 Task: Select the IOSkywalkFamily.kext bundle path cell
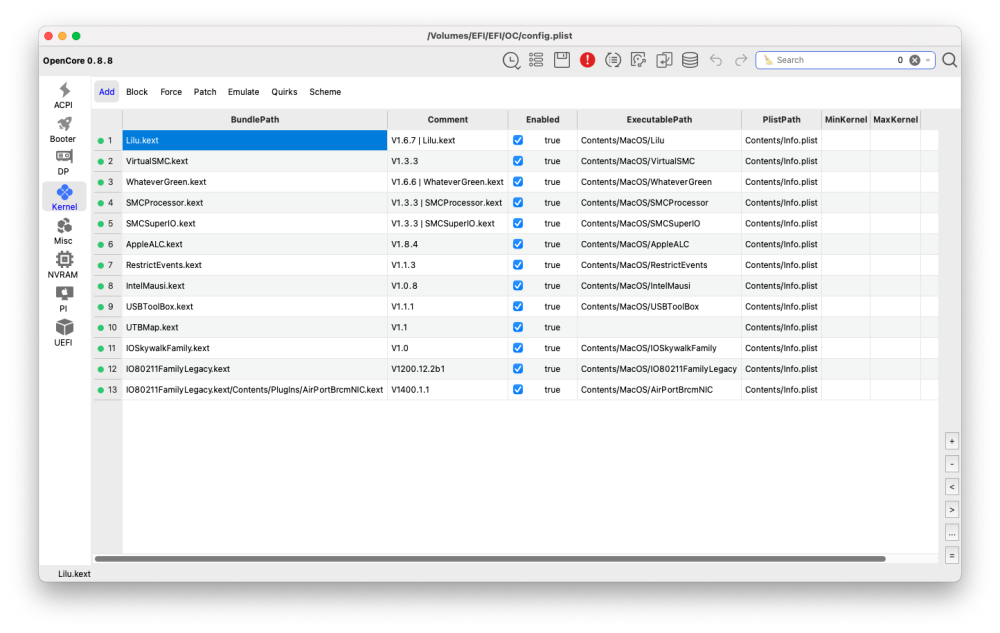pos(254,348)
